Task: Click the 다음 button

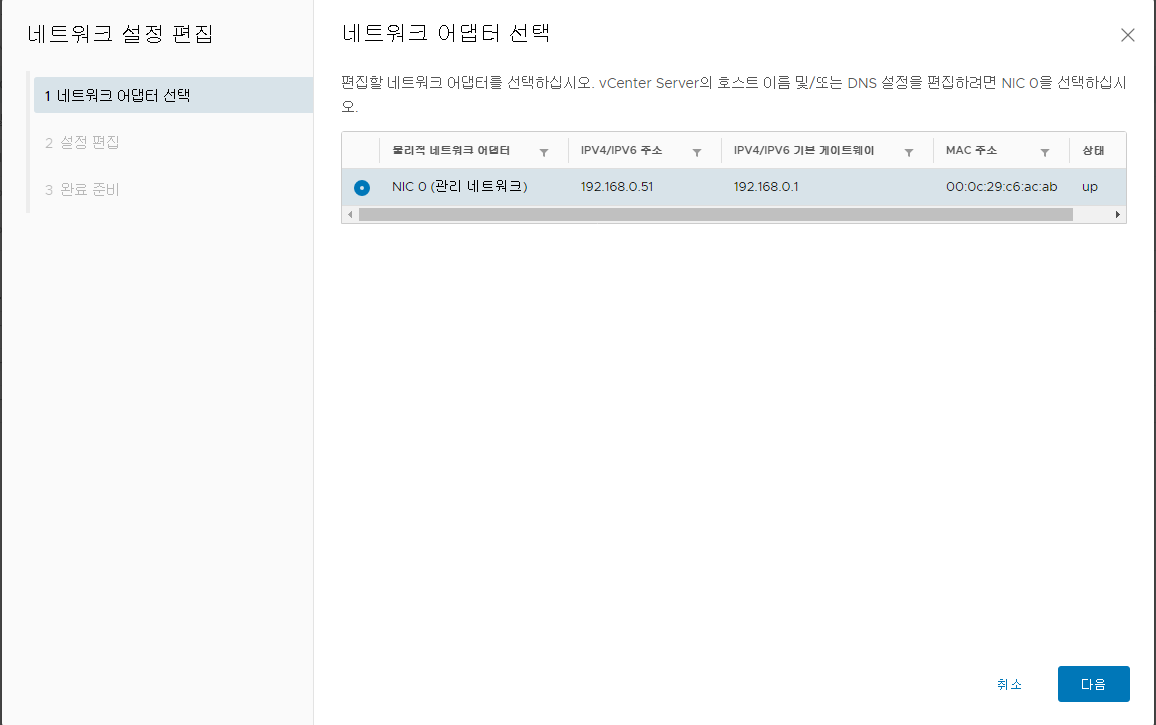Action: [x=1093, y=684]
